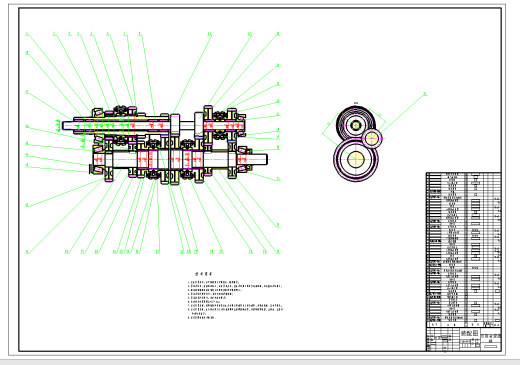This screenshot has height=365, width=520.
Task: Click the upper input shaft's left end
Action: tap(68, 125)
